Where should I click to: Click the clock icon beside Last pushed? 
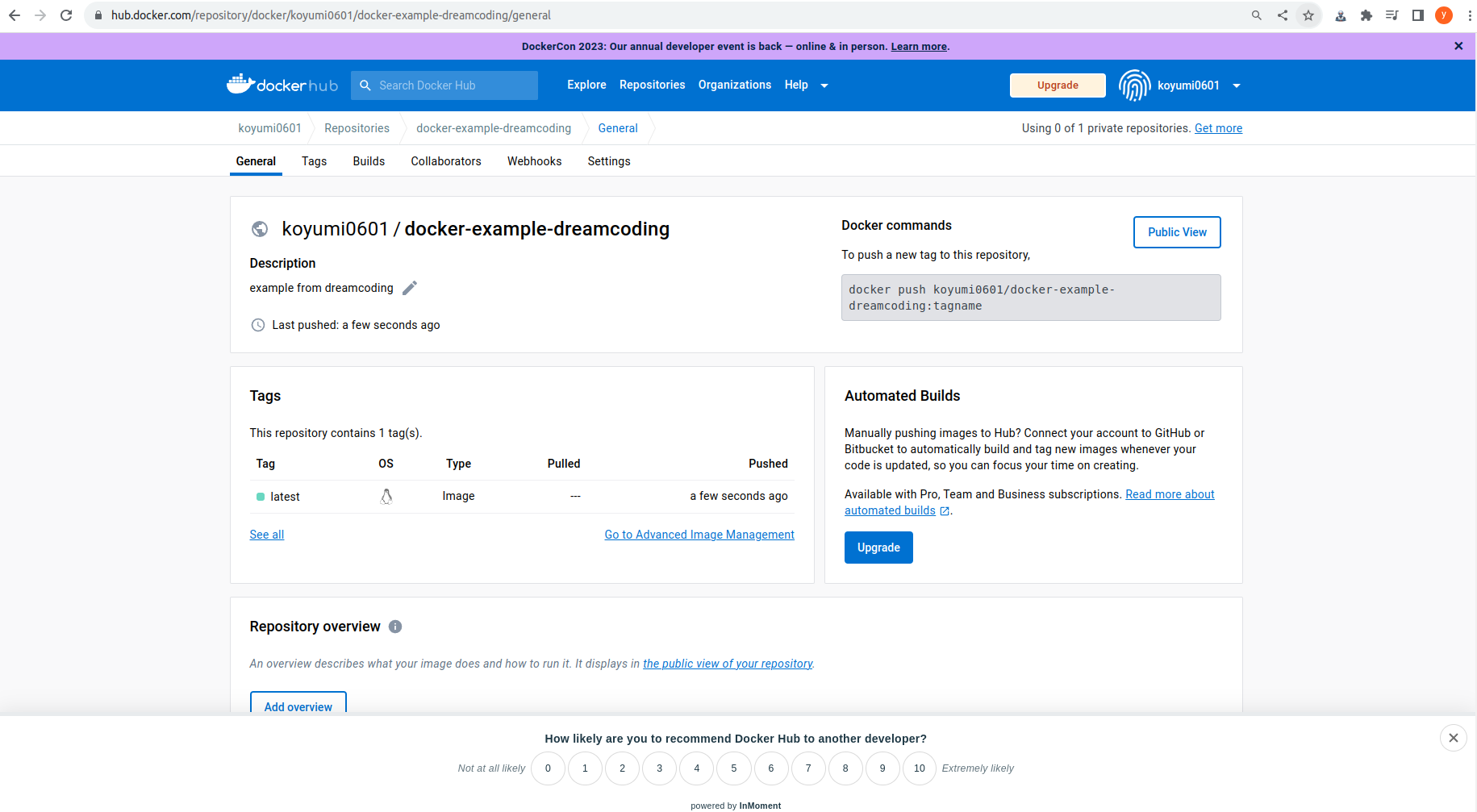[x=258, y=325]
